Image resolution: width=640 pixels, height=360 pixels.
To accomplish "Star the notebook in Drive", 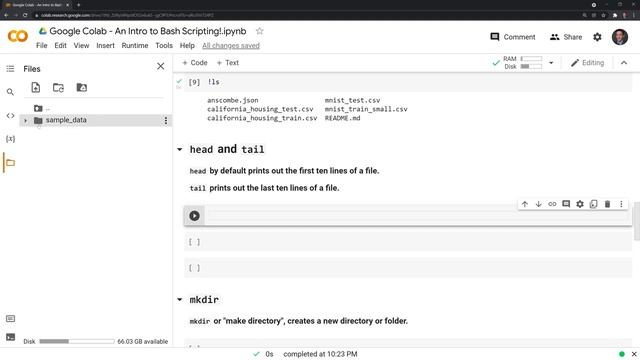I will [x=260, y=31].
